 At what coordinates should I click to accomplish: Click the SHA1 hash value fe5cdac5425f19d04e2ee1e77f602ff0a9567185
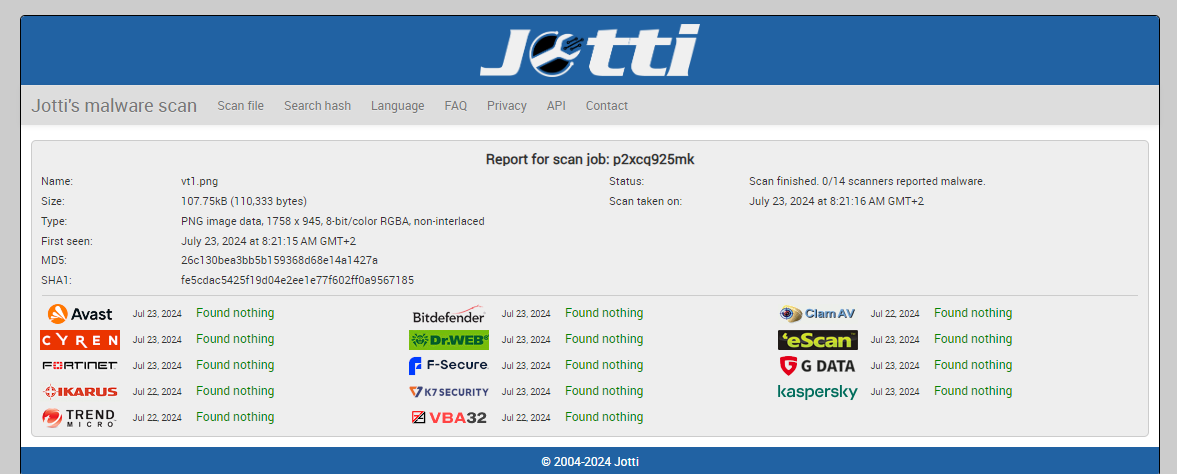(x=297, y=280)
